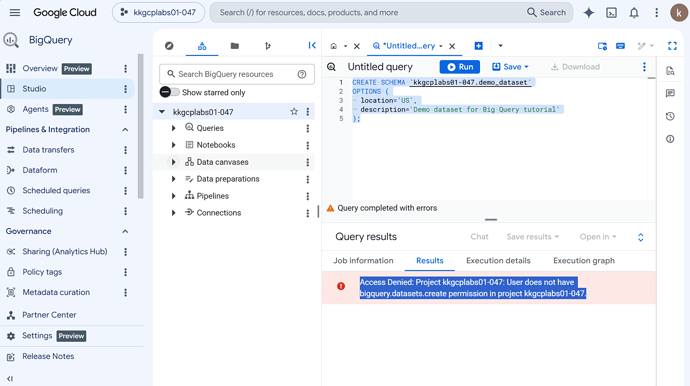Open the comments icon in right rail
690x386 pixels.
coord(670,93)
